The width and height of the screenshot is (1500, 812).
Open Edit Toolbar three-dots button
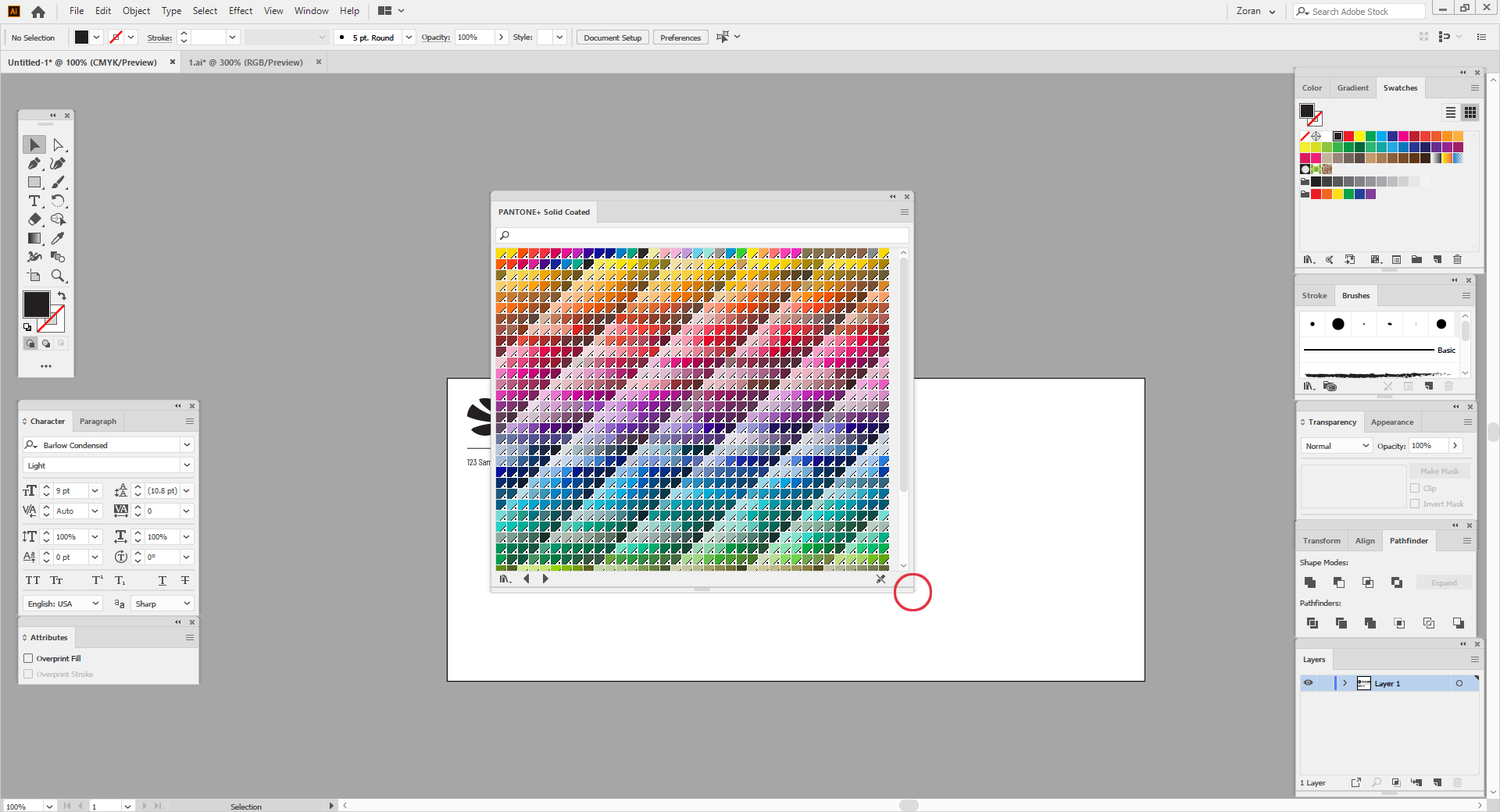click(x=46, y=366)
